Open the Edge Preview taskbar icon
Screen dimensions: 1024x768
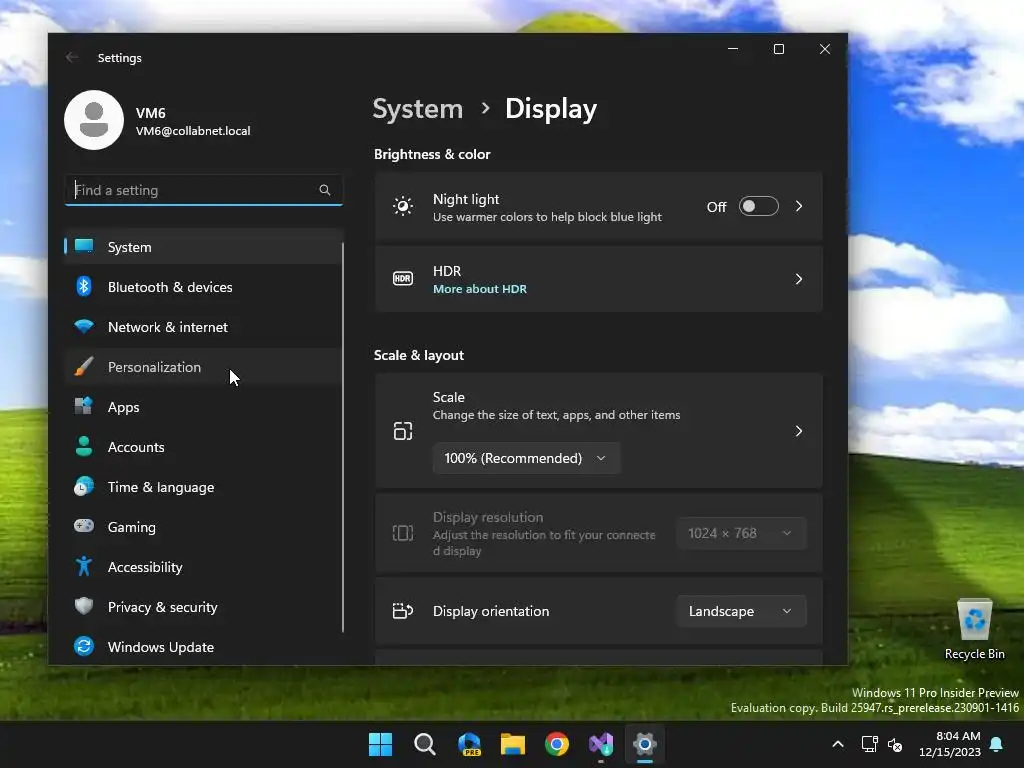pos(469,744)
